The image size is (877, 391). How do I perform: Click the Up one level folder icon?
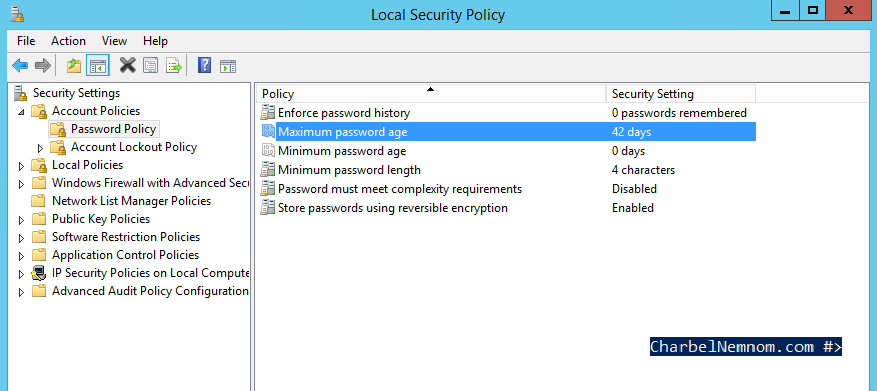click(74, 66)
